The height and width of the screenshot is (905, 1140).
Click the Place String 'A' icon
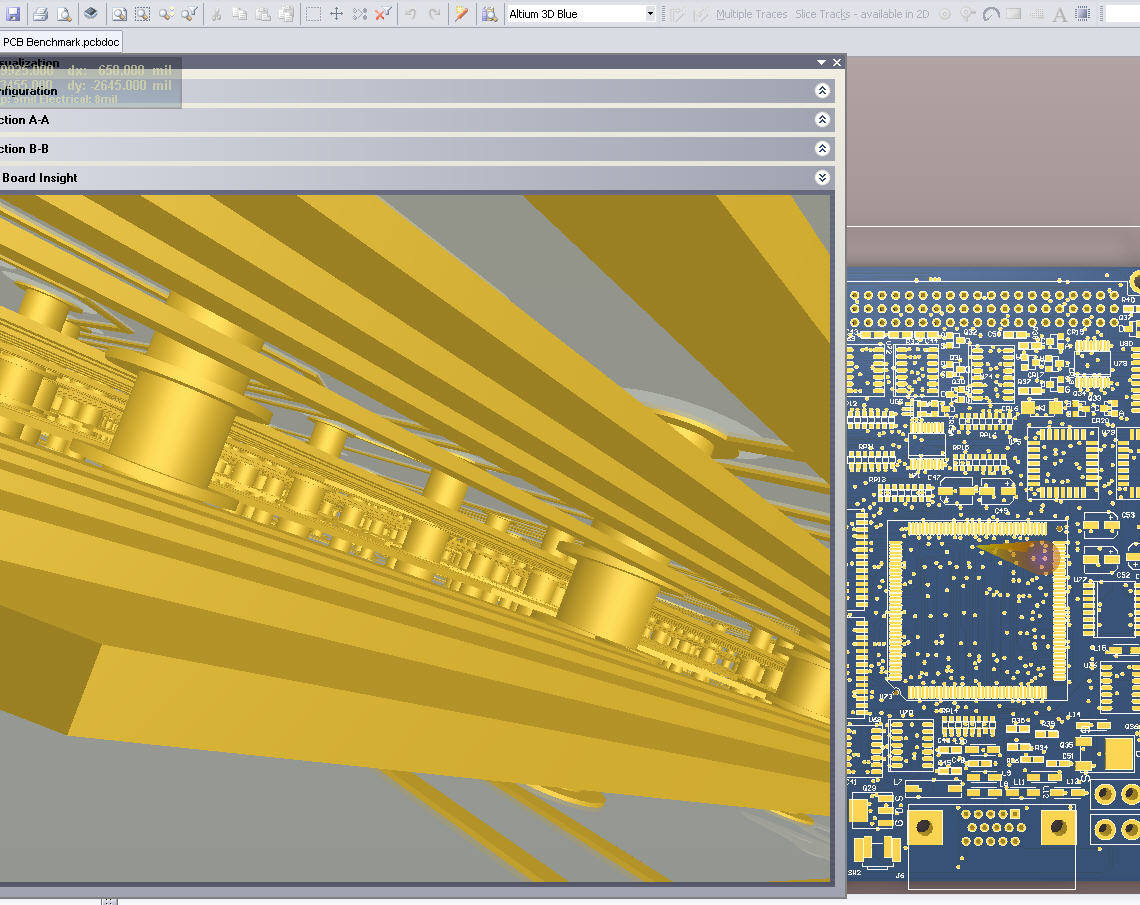click(x=1059, y=13)
